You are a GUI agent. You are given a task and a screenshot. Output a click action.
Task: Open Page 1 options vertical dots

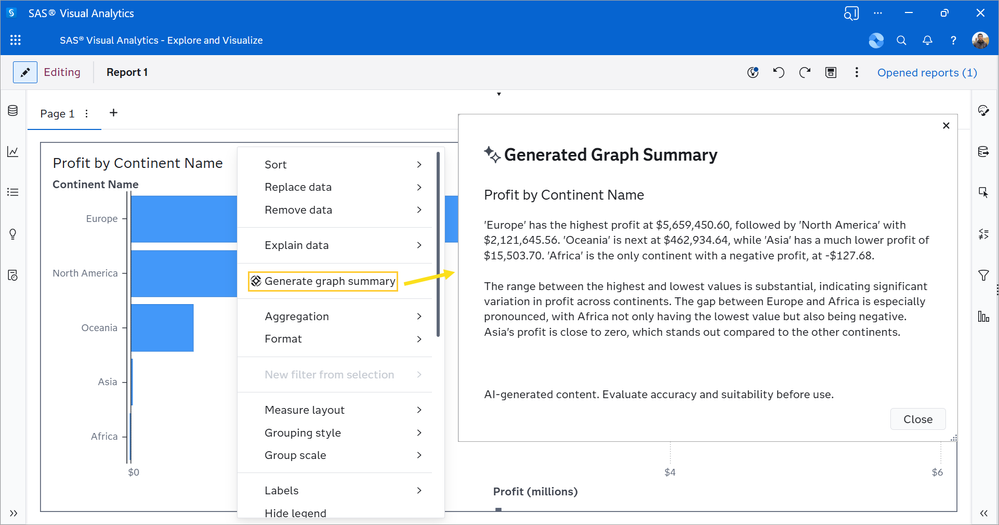87,113
